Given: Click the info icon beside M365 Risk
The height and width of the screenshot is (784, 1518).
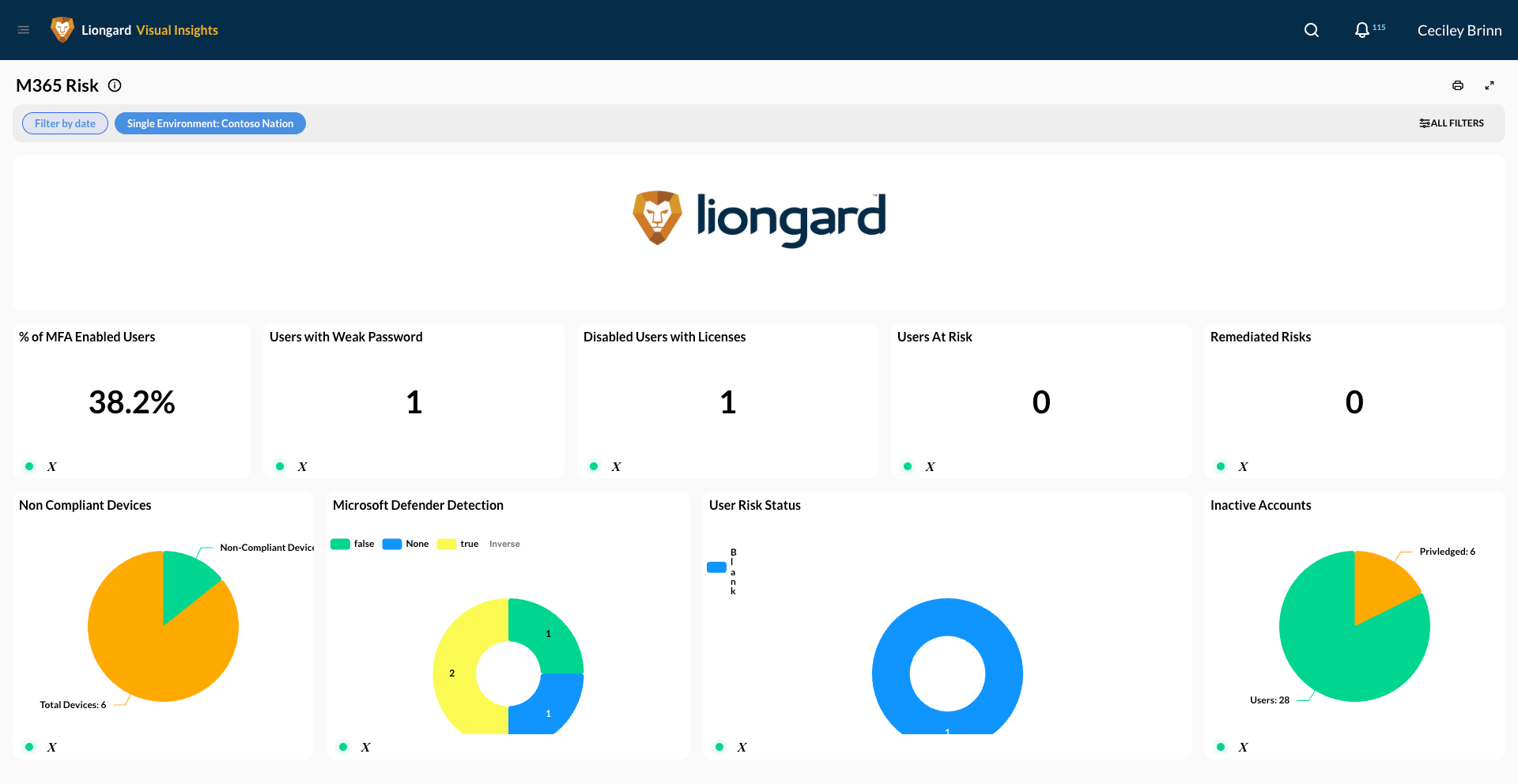Looking at the screenshot, I should click(115, 85).
